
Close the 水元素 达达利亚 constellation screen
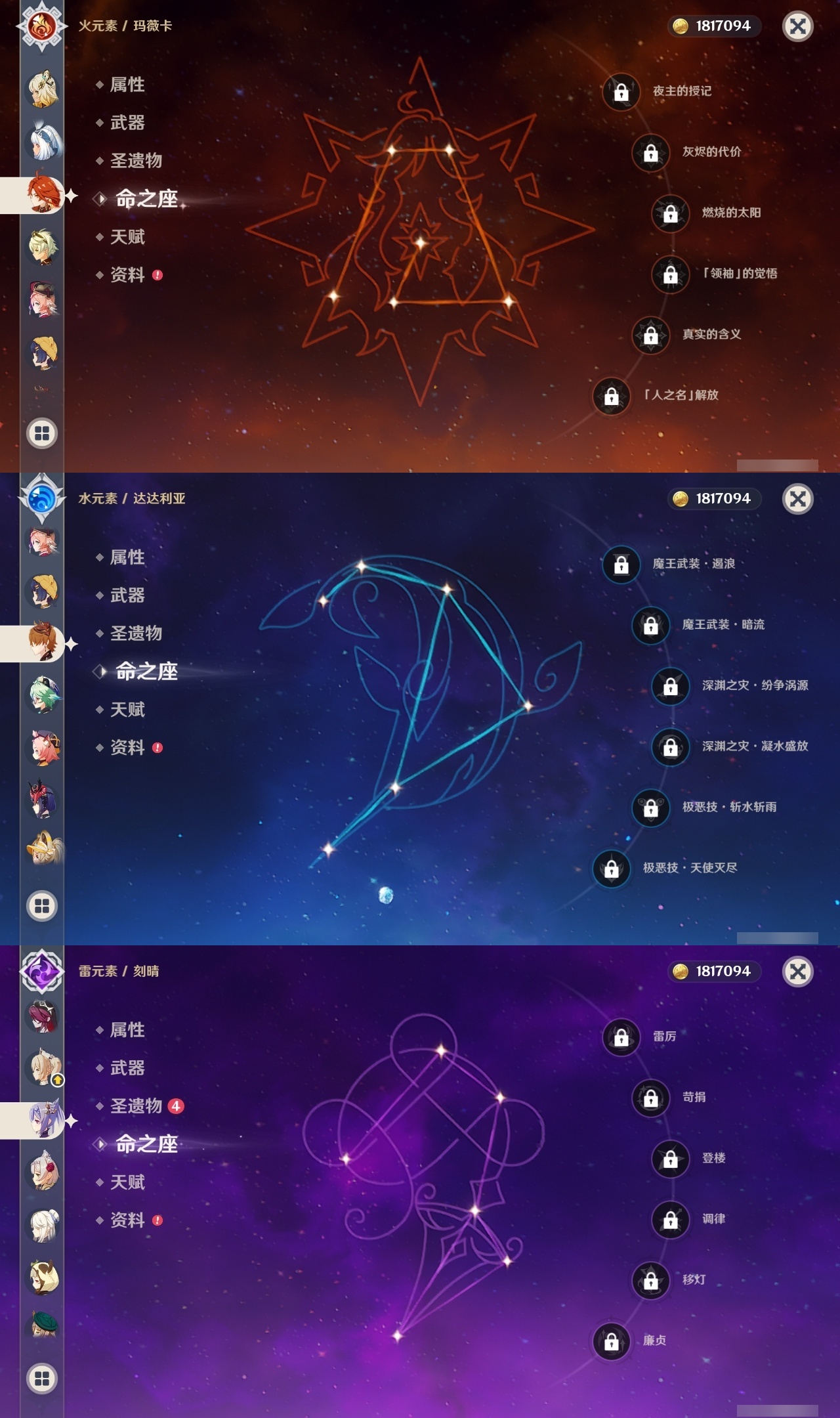tap(798, 499)
